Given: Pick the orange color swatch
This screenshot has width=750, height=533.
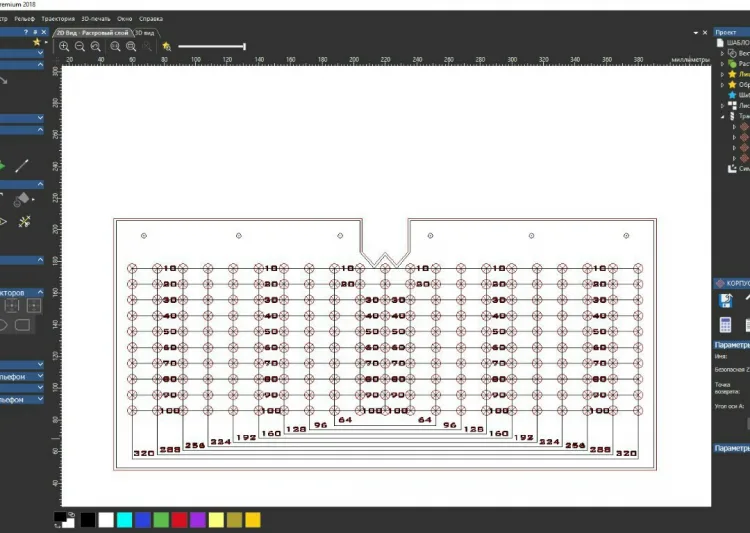Looking at the screenshot, I should click(x=253, y=520).
